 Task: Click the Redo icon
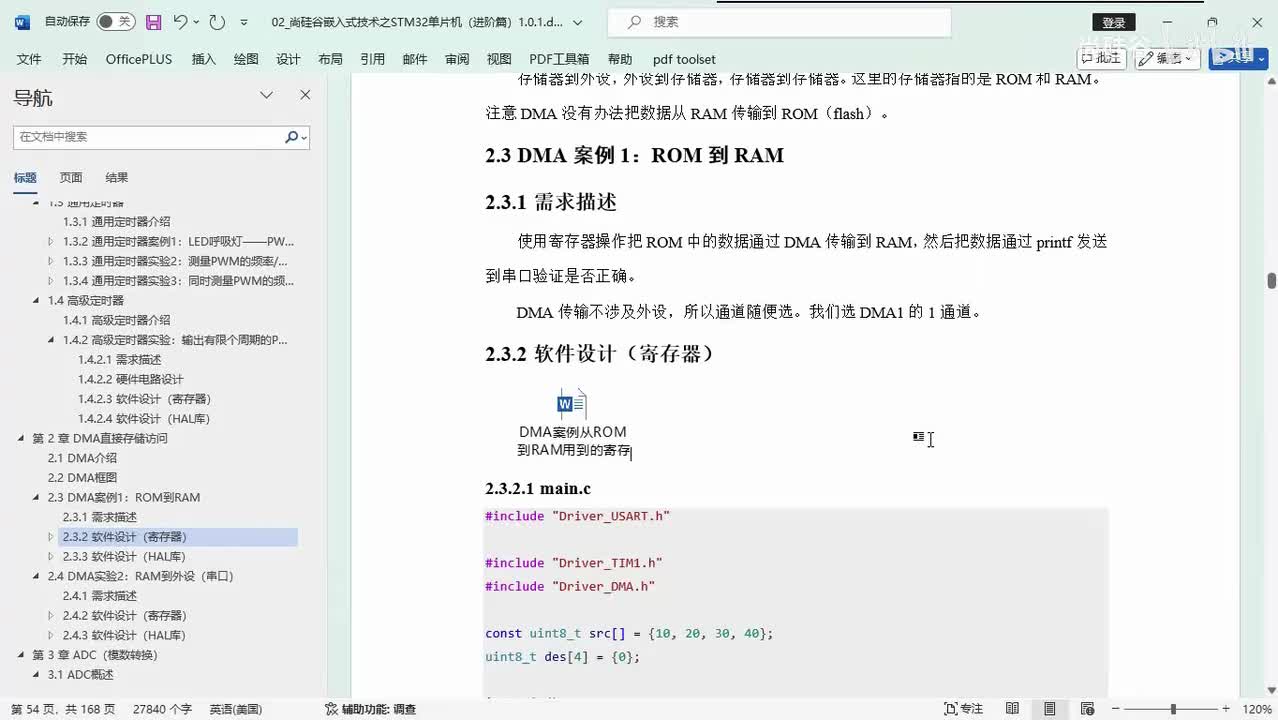[217, 22]
